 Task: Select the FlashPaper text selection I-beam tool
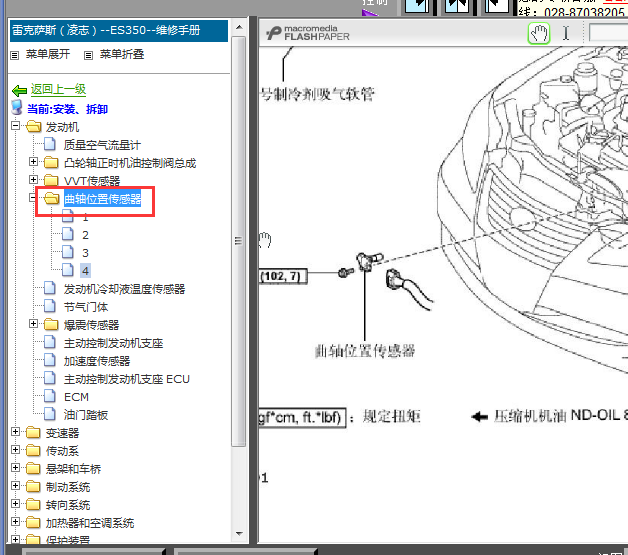(566, 34)
